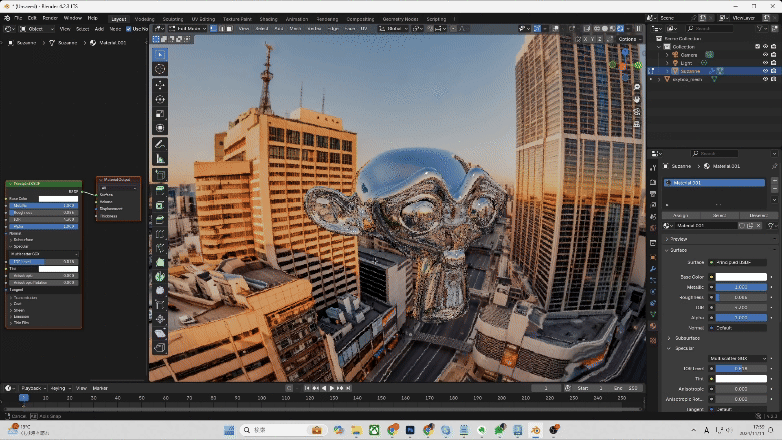Collapse the Collection tree in outliner
This screenshot has width=782, height=440.
tap(659, 46)
